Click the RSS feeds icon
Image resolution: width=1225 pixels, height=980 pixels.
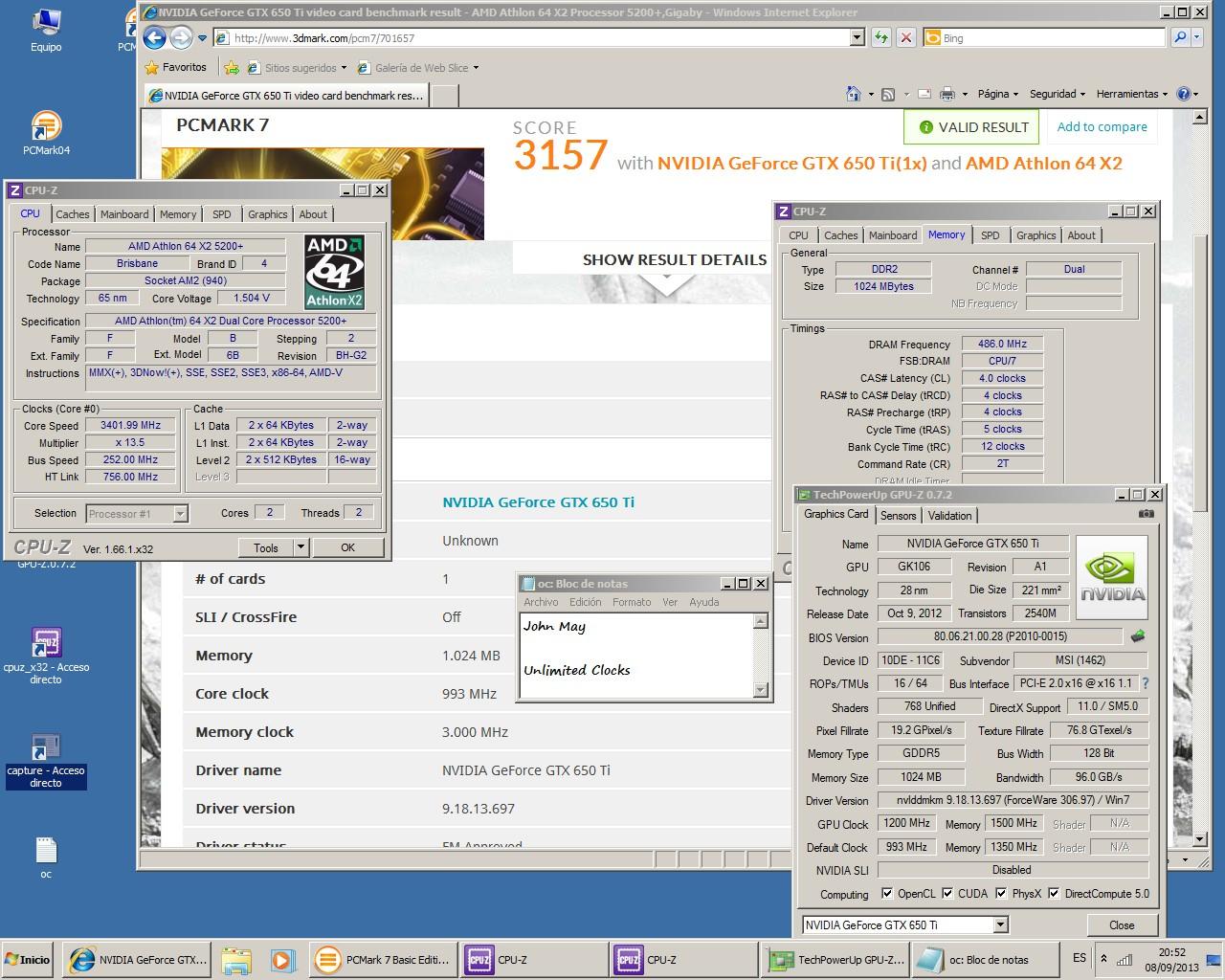point(888,94)
